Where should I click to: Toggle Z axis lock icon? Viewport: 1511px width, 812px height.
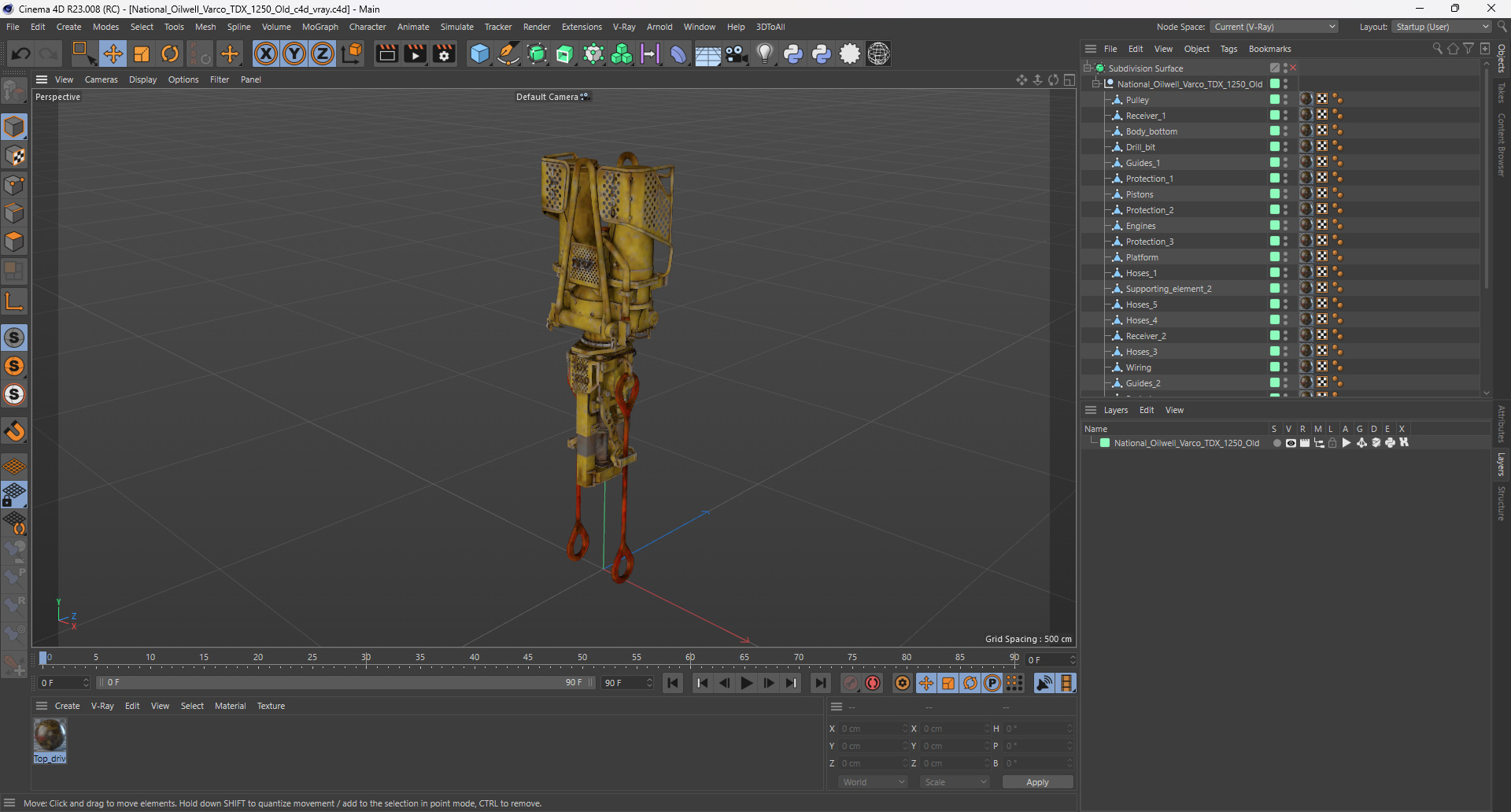click(x=323, y=54)
